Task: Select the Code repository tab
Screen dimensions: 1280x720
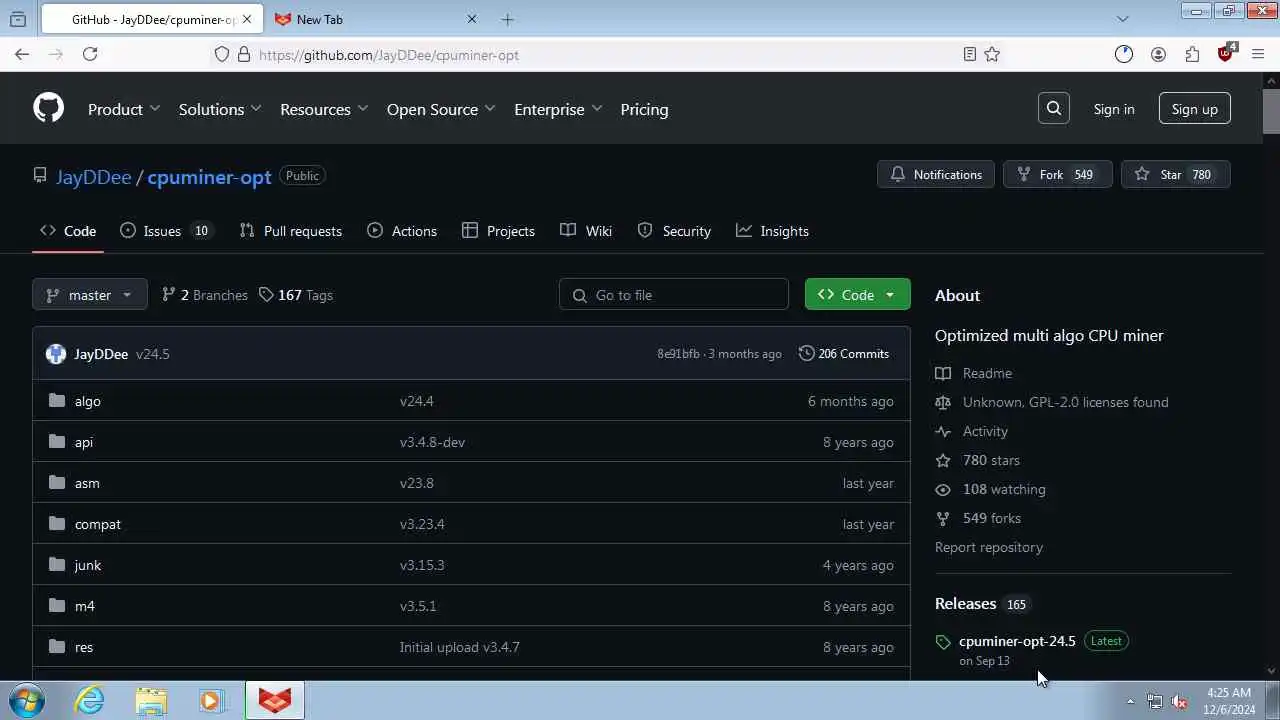Action: point(68,231)
